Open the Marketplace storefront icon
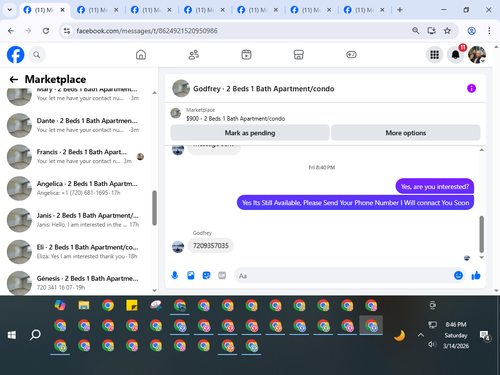 299,55
